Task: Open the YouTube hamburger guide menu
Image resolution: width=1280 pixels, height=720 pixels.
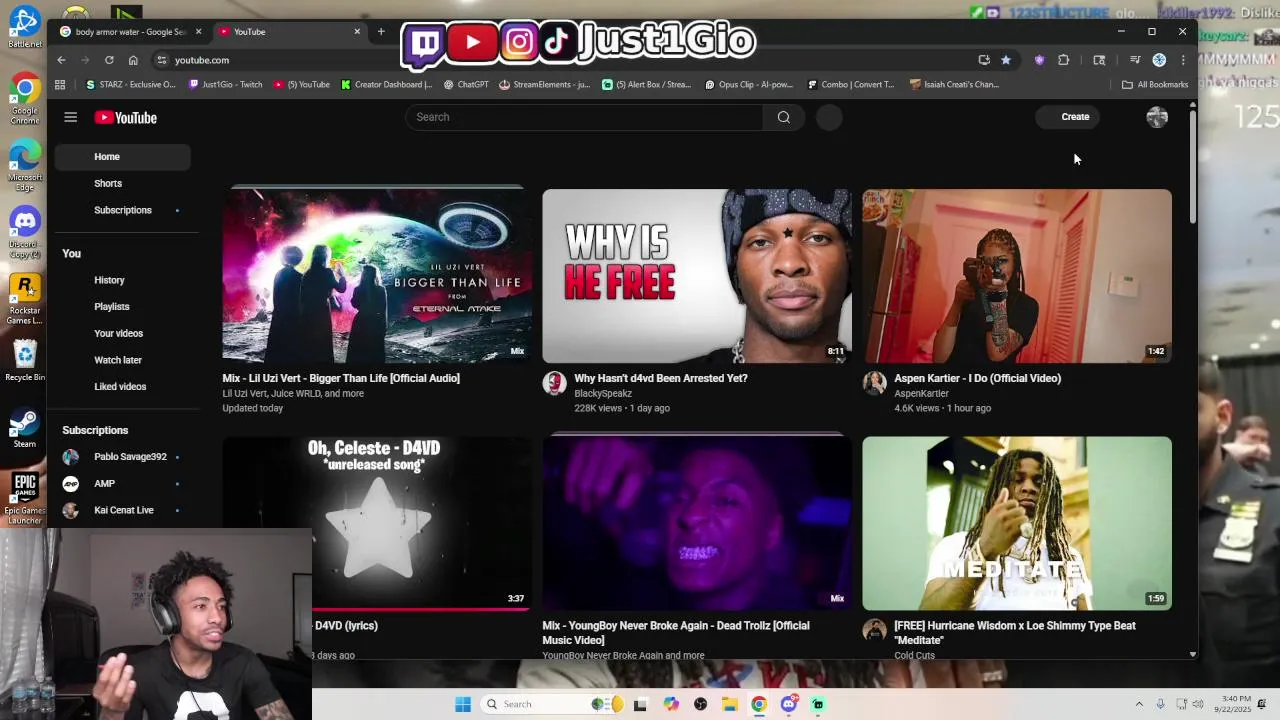Action: point(70,117)
